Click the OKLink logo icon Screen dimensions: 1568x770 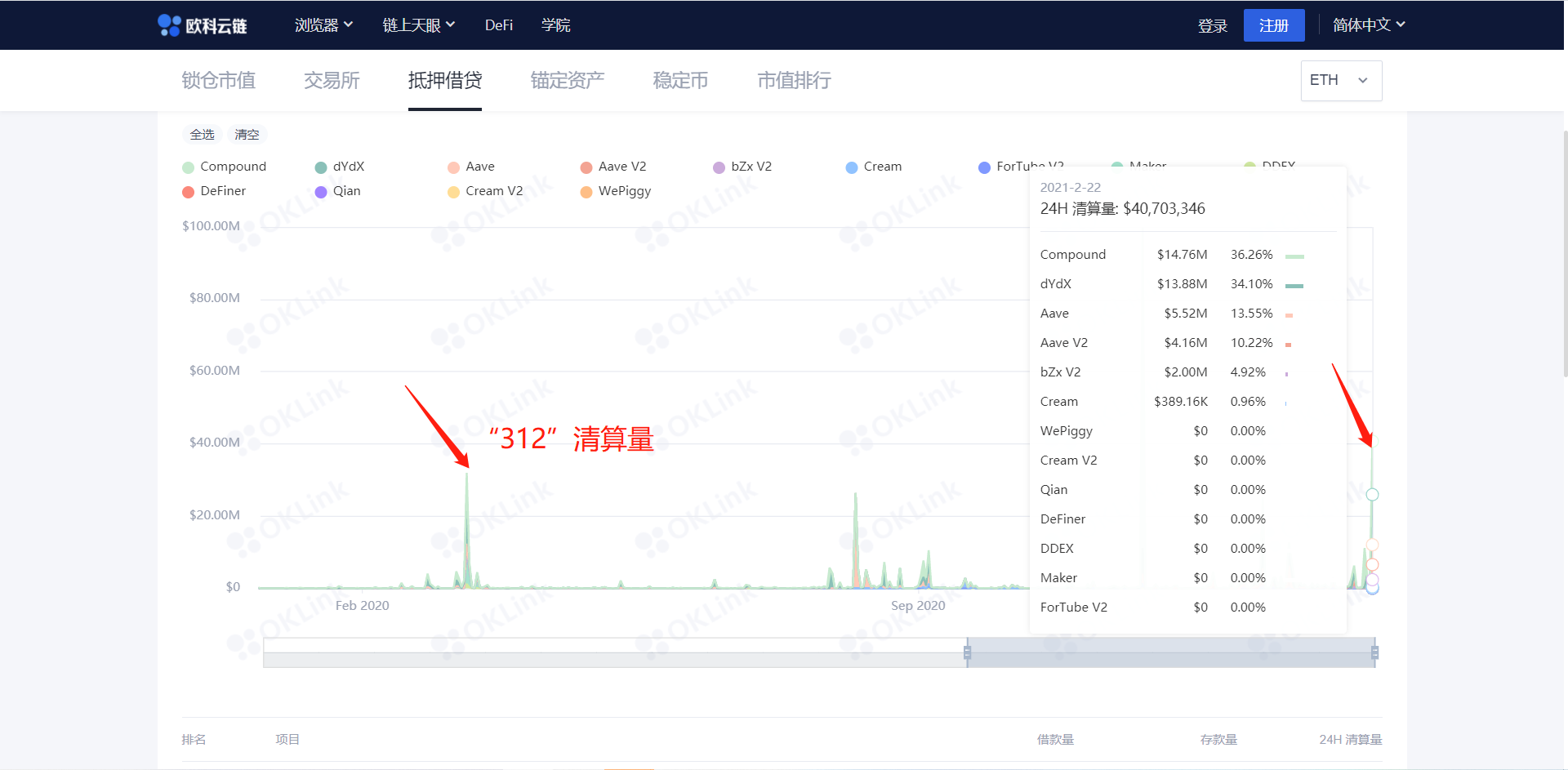pyautogui.click(x=169, y=24)
